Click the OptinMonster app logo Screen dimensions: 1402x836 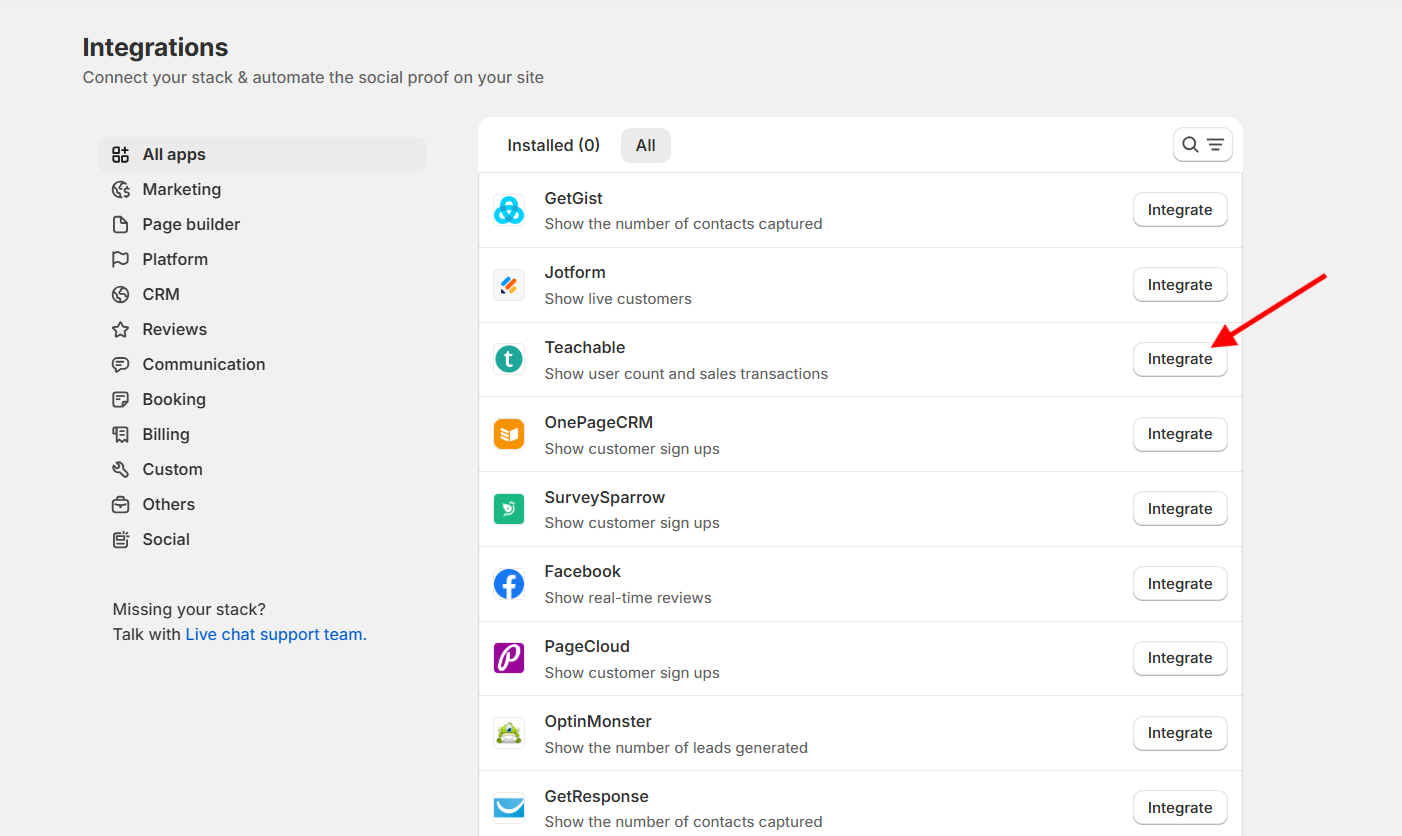[509, 733]
